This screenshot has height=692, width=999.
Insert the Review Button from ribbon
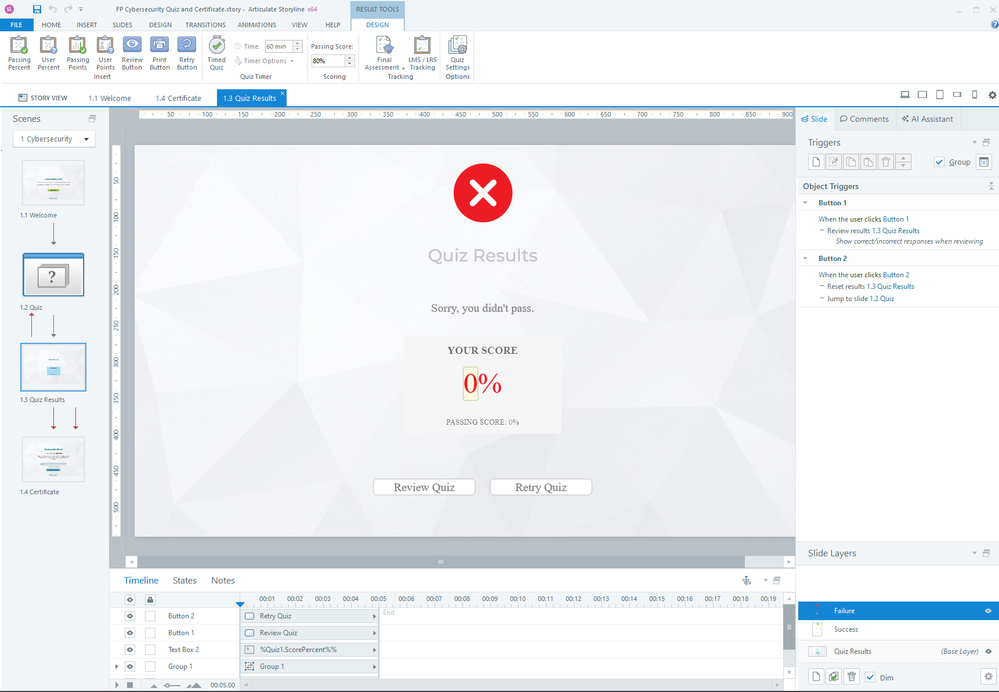point(132,51)
